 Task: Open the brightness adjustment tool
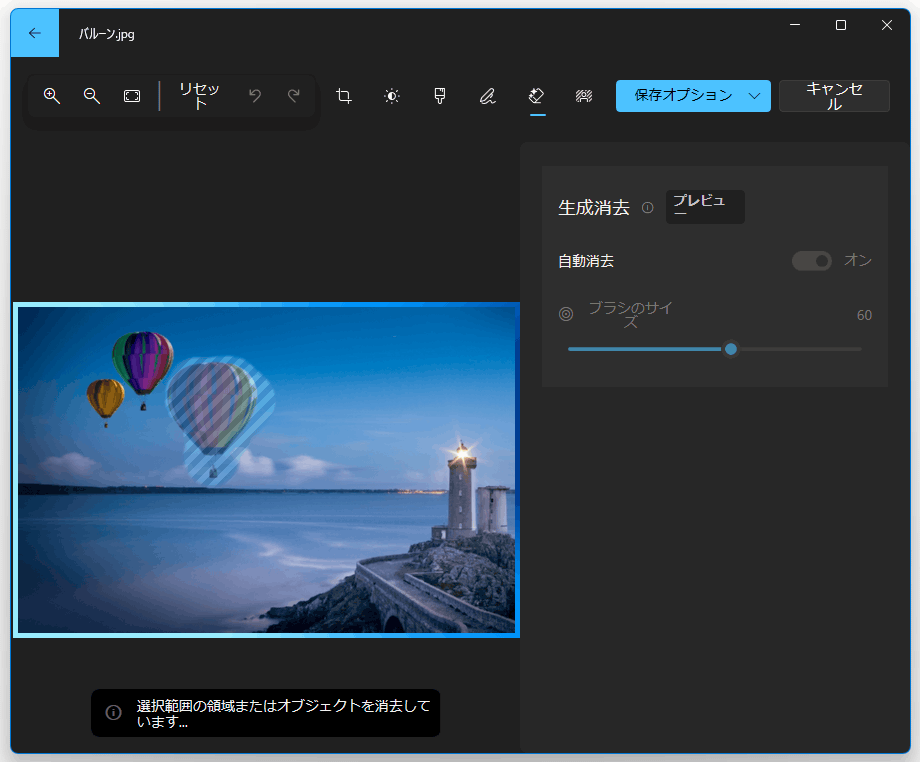tap(392, 96)
